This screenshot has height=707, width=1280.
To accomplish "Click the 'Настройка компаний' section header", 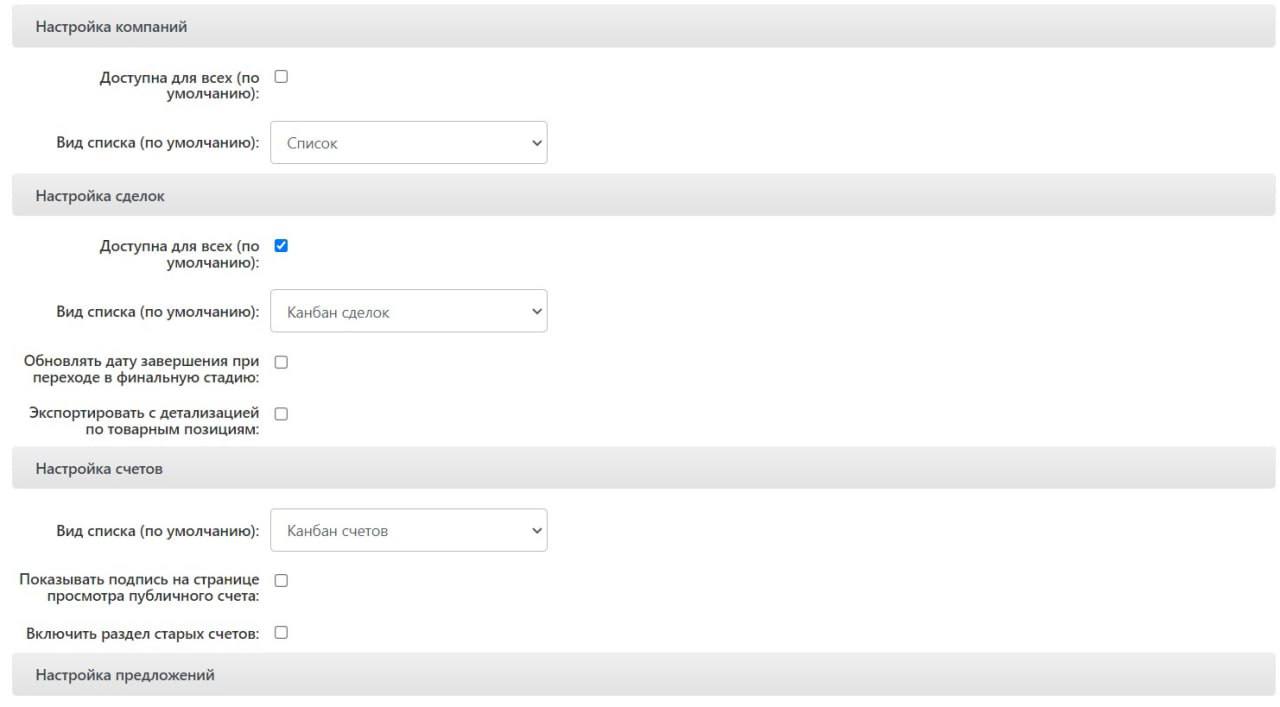I will click(x=111, y=27).
